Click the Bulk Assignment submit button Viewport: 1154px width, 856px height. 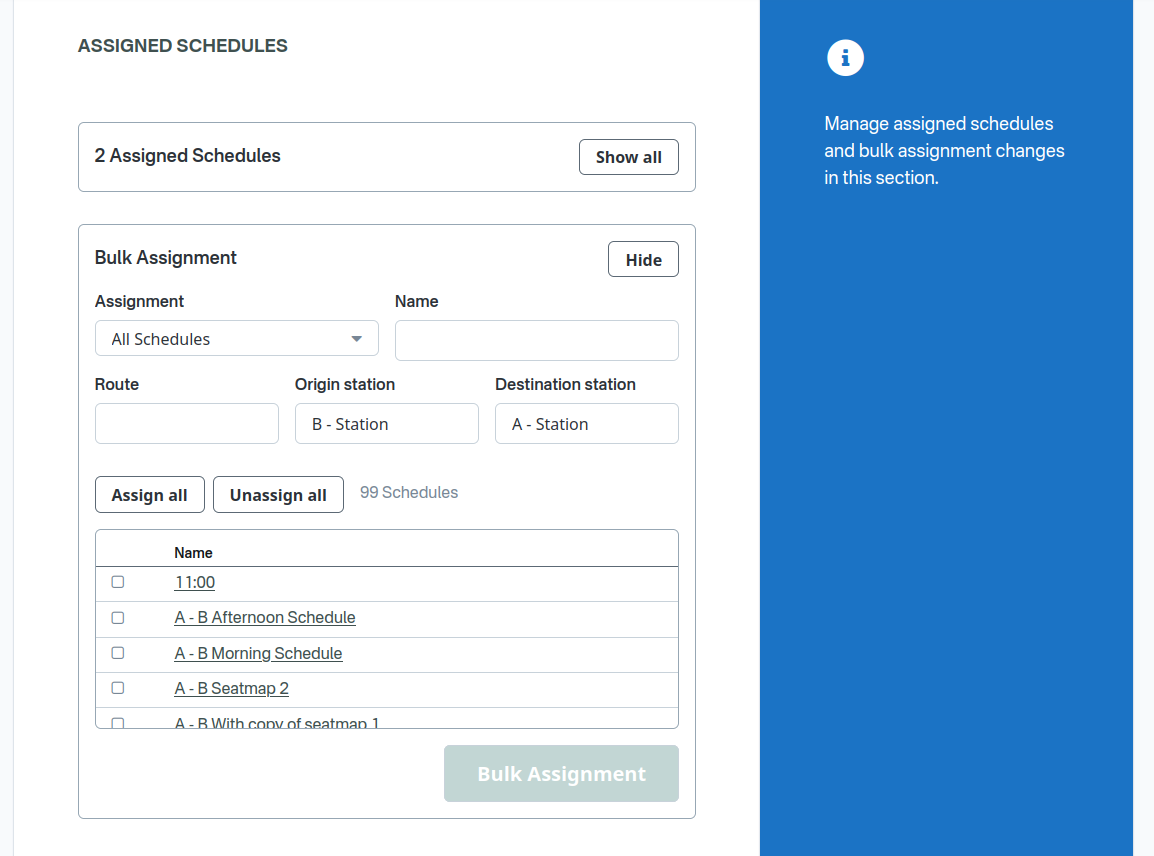(561, 773)
